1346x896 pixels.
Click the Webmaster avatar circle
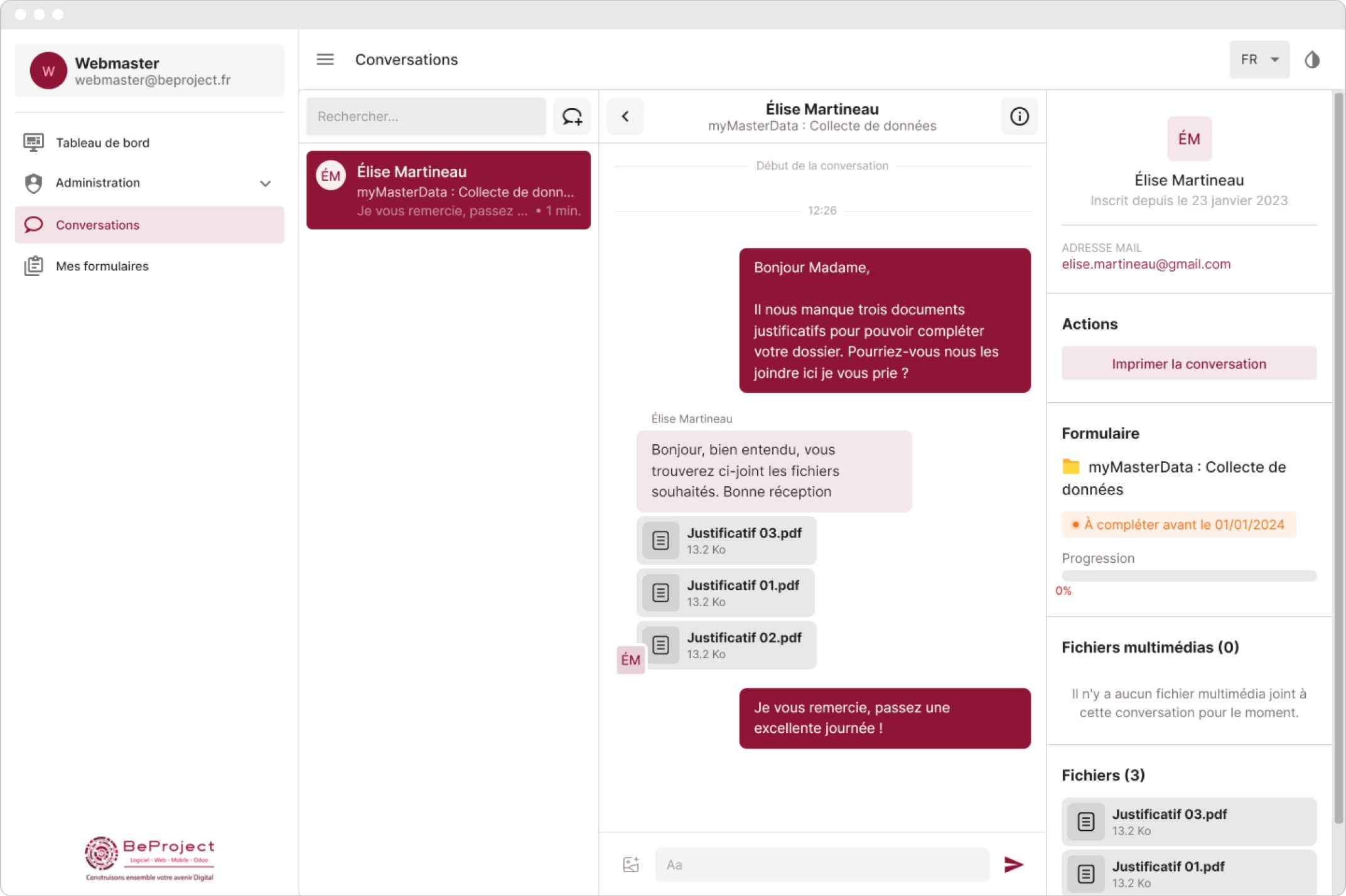(48, 70)
